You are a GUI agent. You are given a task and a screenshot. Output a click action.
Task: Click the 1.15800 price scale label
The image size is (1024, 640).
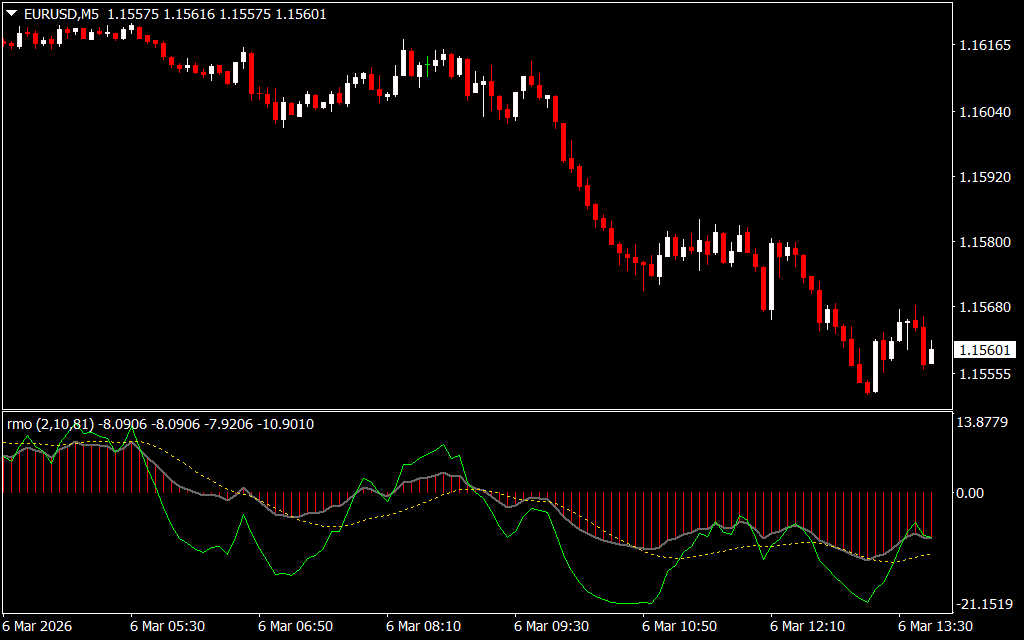pyautogui.click(x=985, y=242)
